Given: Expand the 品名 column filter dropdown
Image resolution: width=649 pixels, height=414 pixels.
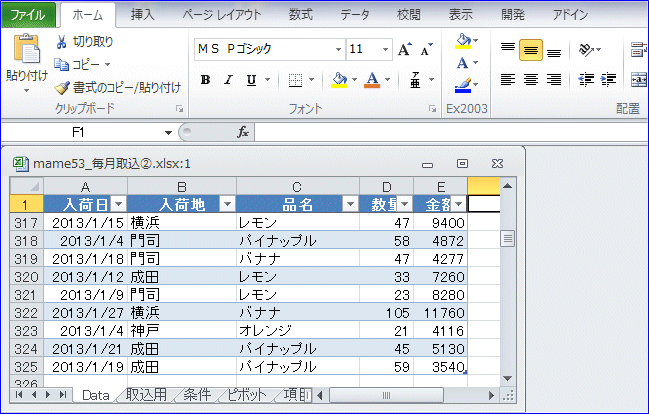Looking at the screenshot, I should click(x=349, y=204).
